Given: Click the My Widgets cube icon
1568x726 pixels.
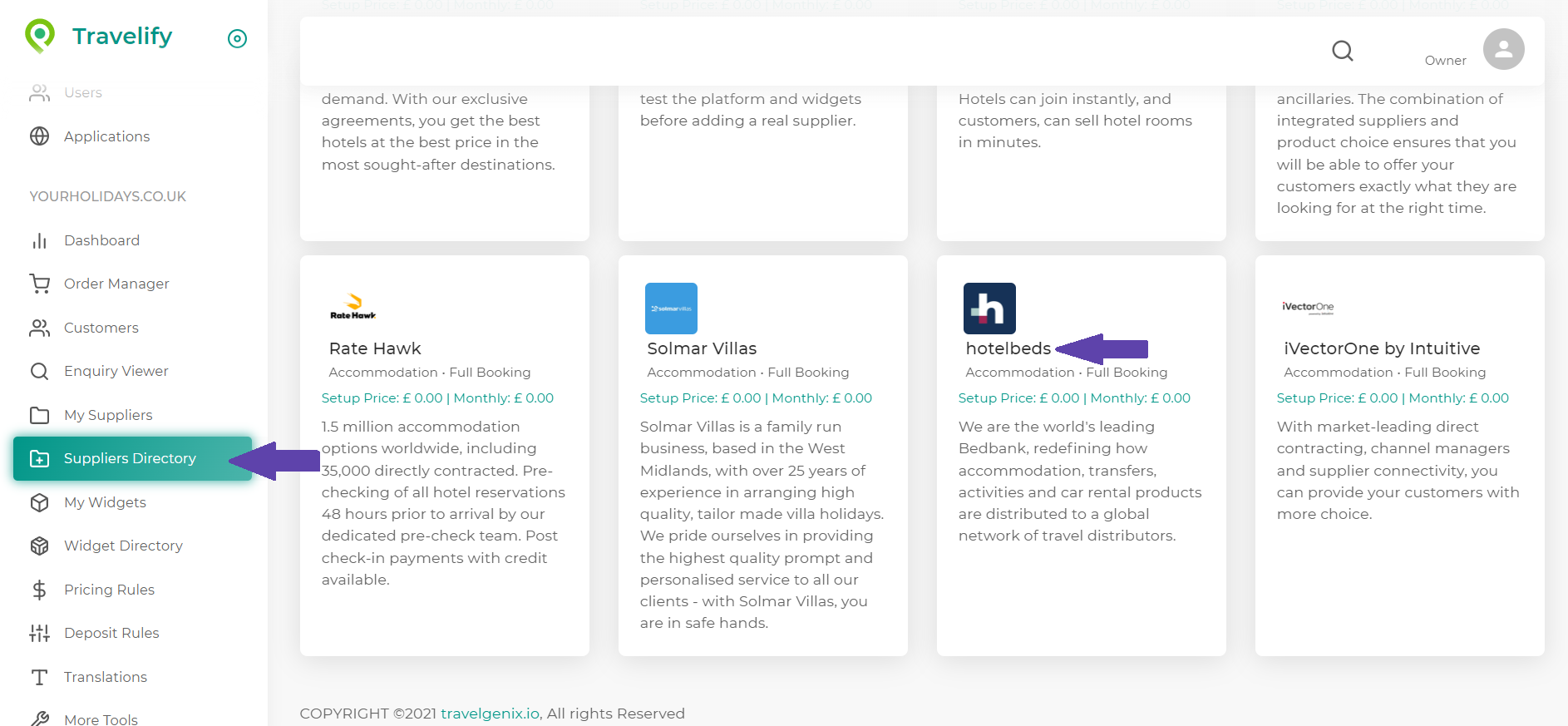Looking at the screenshot, I should [x=39, y=502].
